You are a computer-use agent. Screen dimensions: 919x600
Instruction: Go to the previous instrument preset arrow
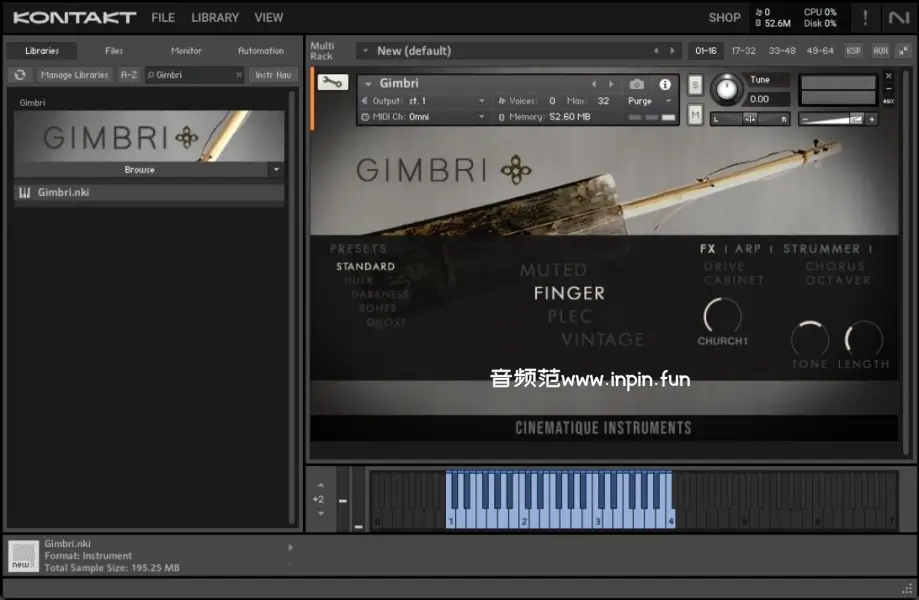pos(594,84)
